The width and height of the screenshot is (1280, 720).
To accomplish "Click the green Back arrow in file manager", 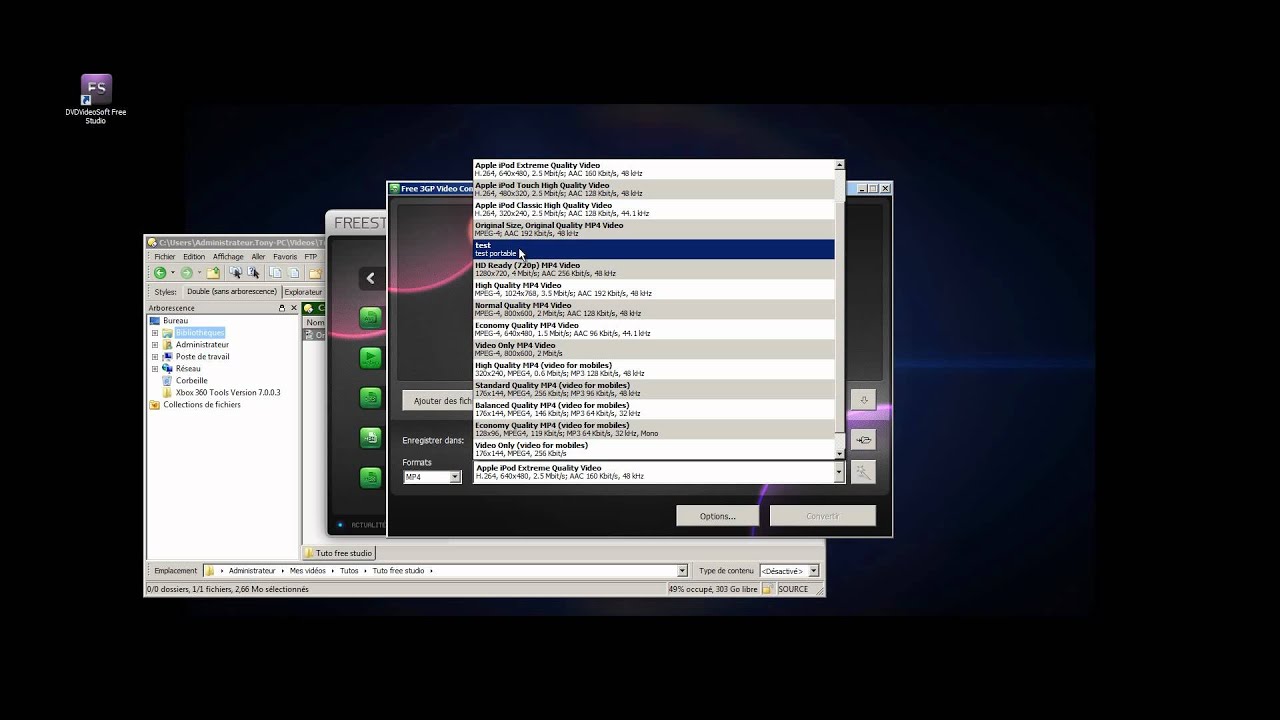I will tap(160, 273).
